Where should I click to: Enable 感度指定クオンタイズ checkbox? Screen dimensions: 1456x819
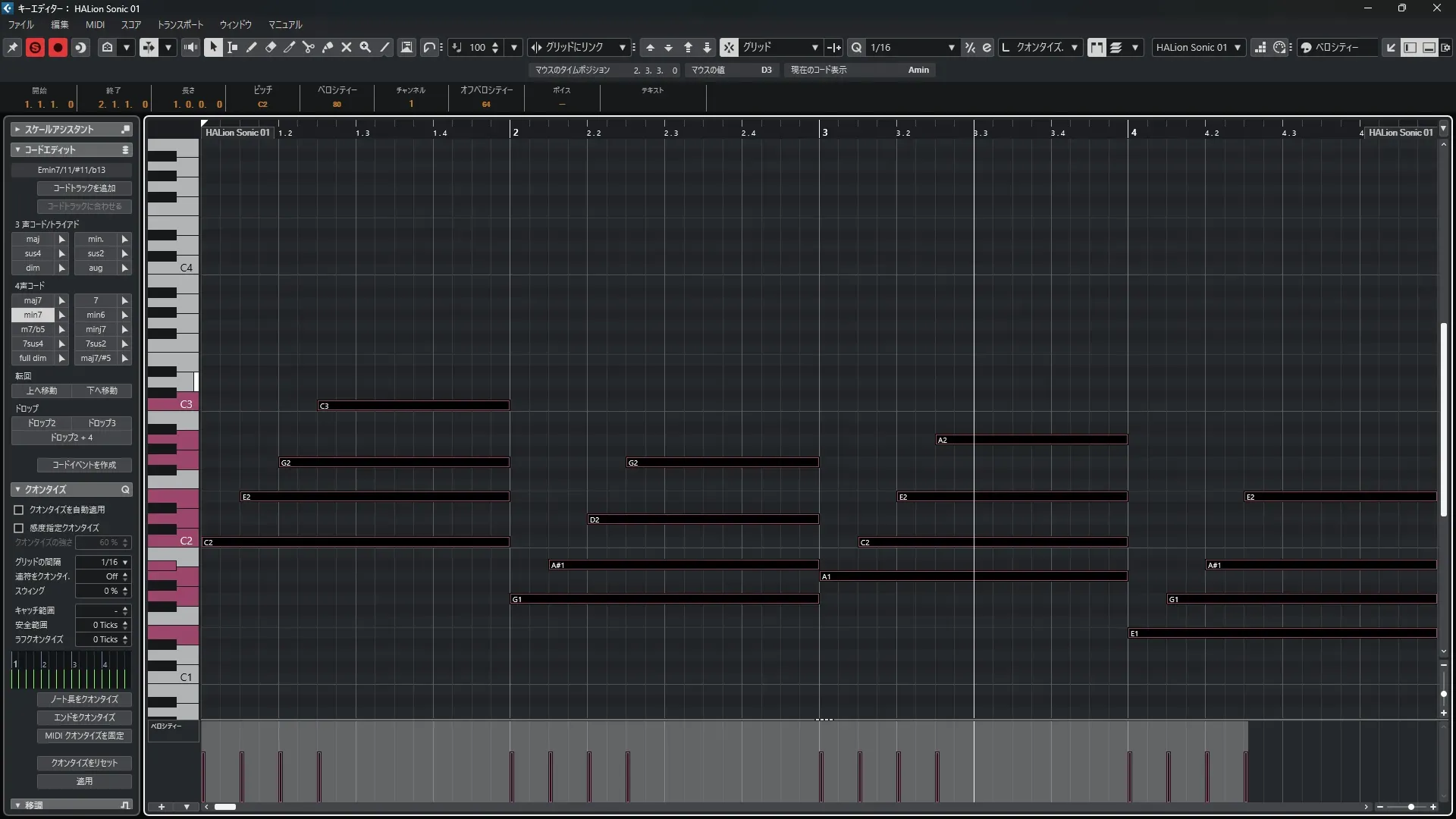point(20,528)
